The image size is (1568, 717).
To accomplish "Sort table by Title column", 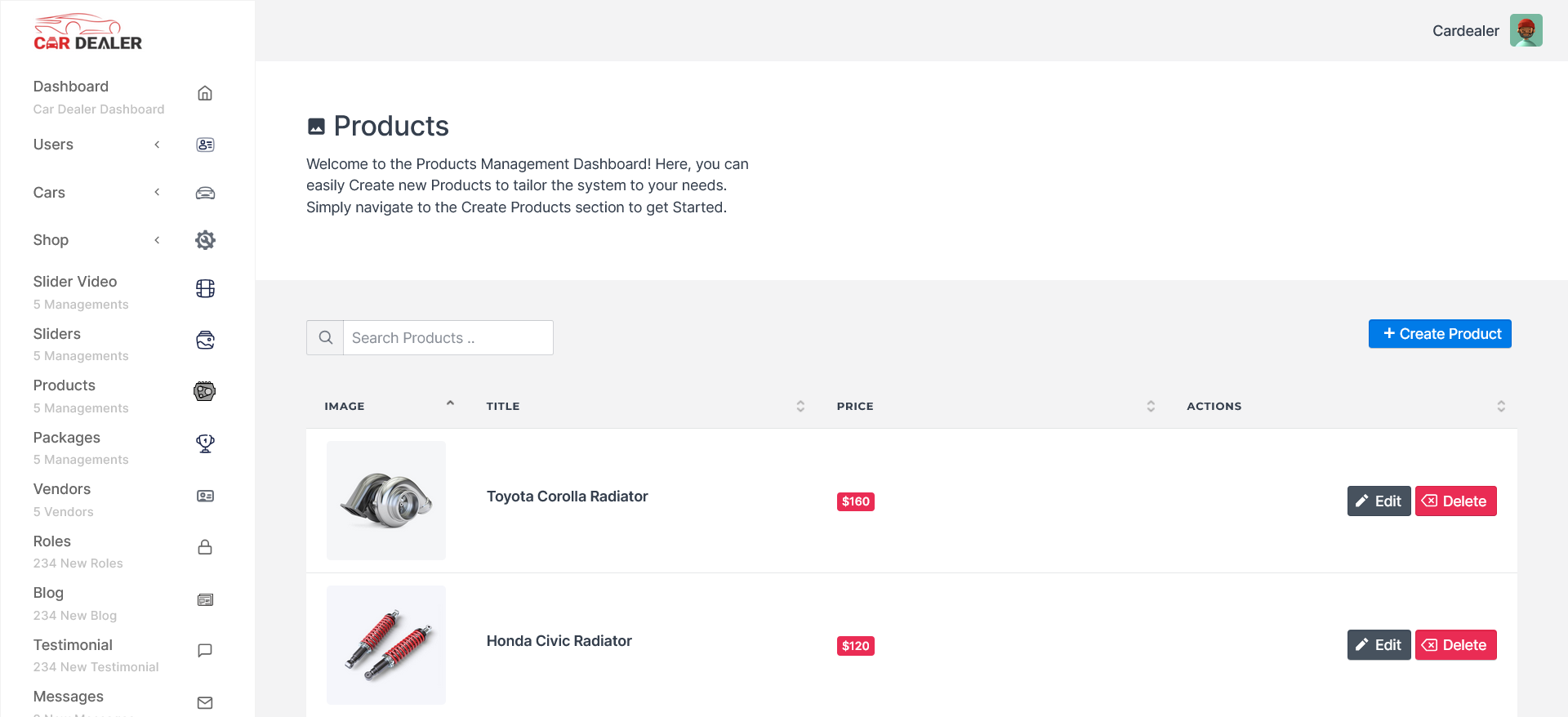I will tap(800, 406).
